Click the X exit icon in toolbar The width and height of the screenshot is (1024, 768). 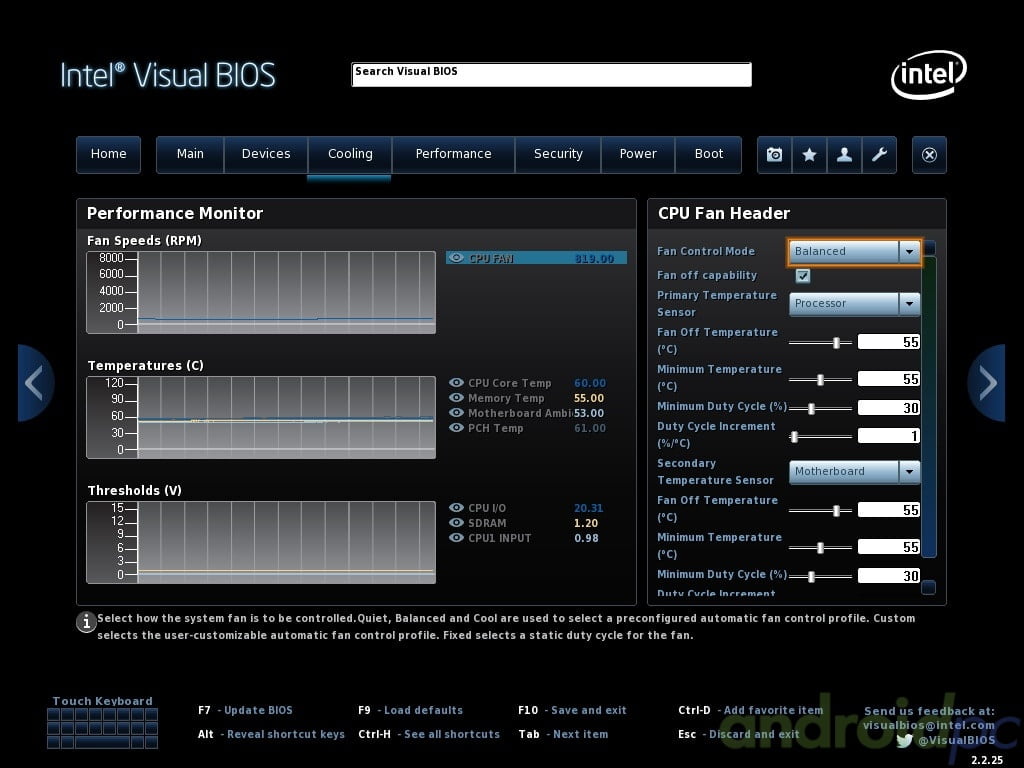click(x=929, y=155)
